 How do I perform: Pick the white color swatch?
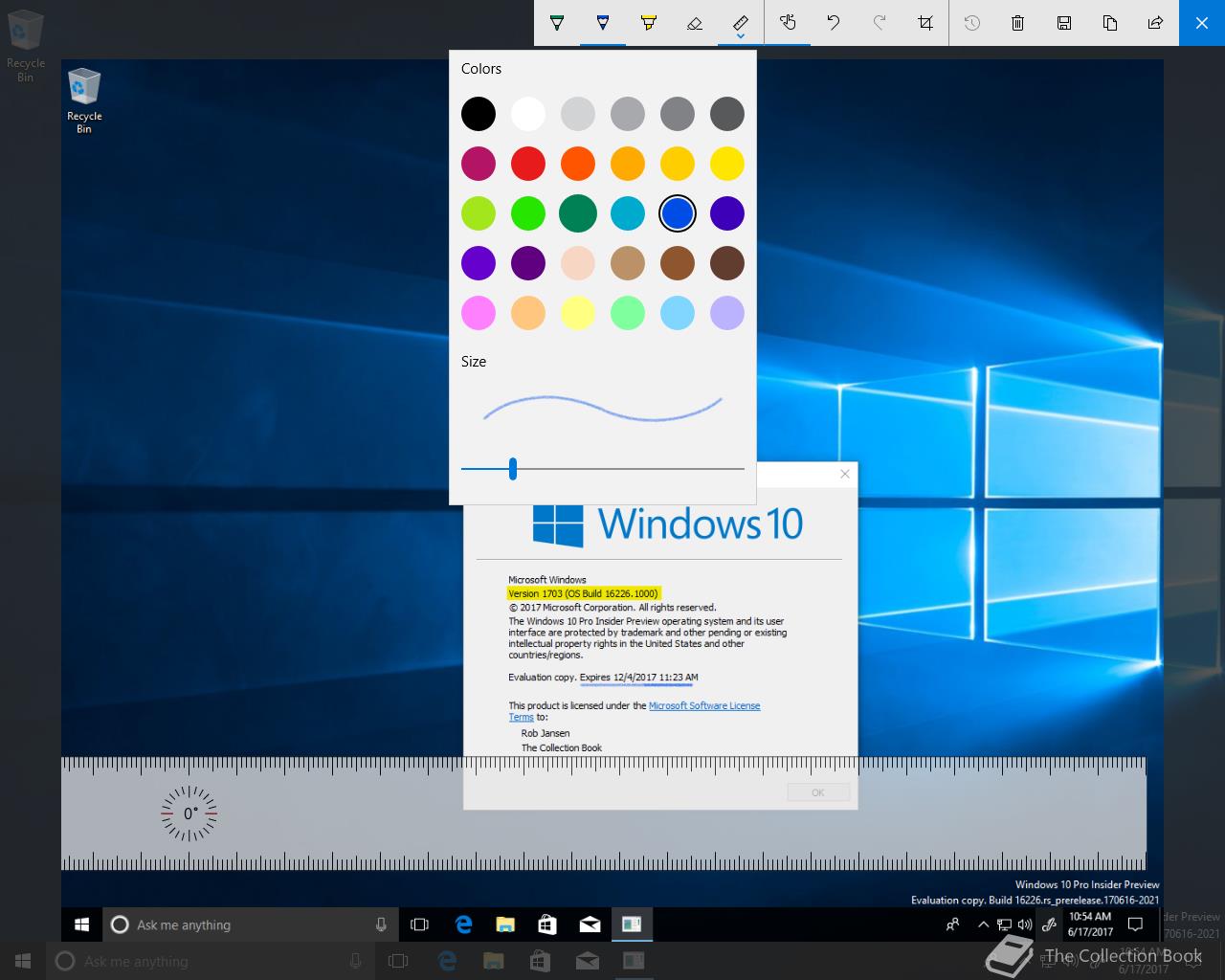528,114
